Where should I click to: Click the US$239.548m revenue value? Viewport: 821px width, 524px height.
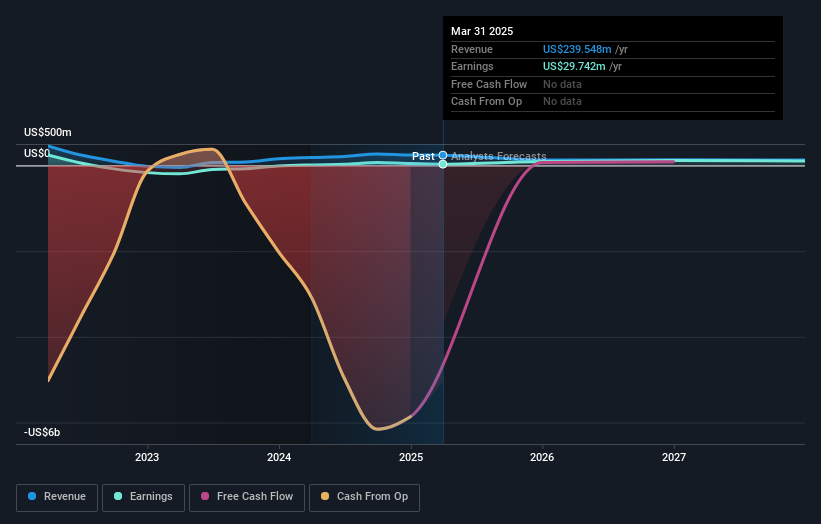(x=577, y=49)
